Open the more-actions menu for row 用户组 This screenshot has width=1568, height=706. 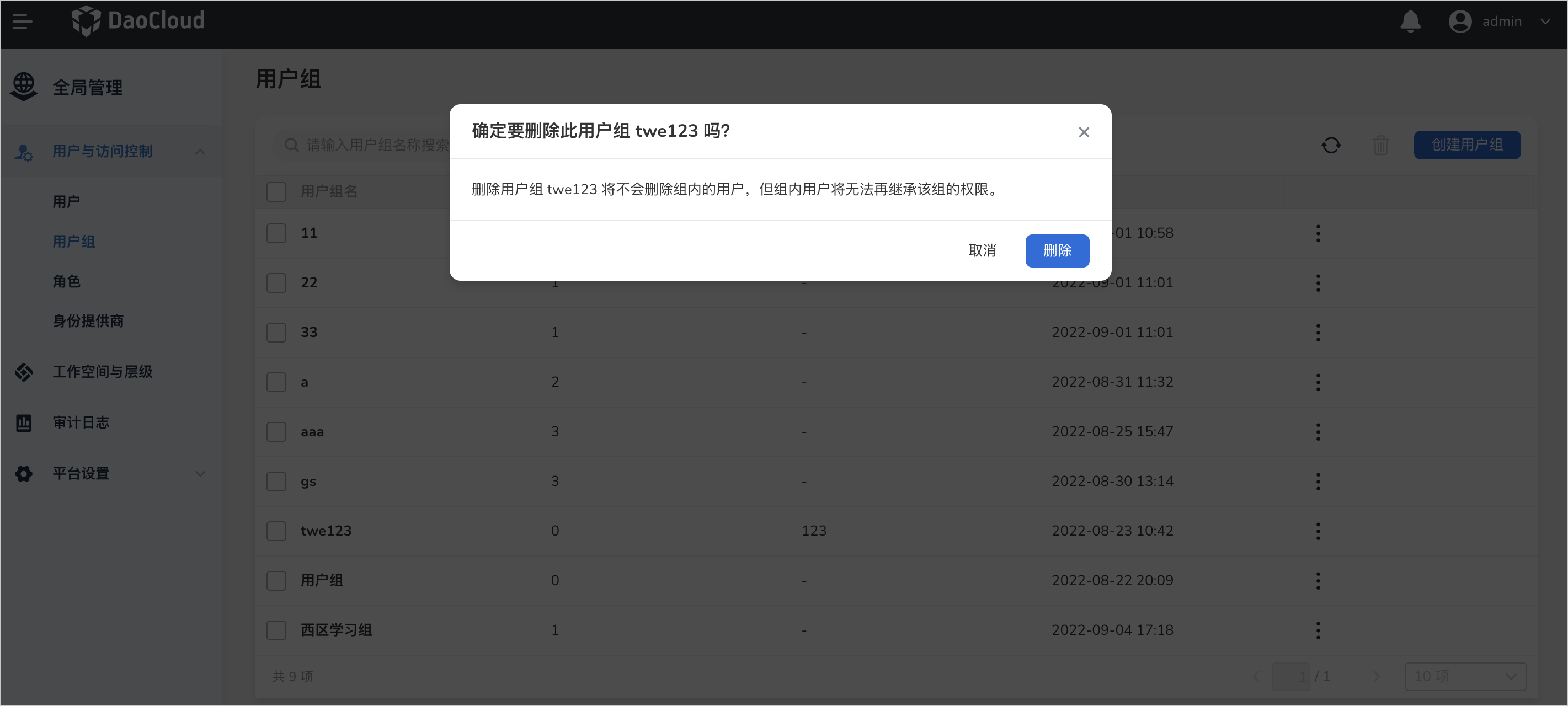point(1318,581)
